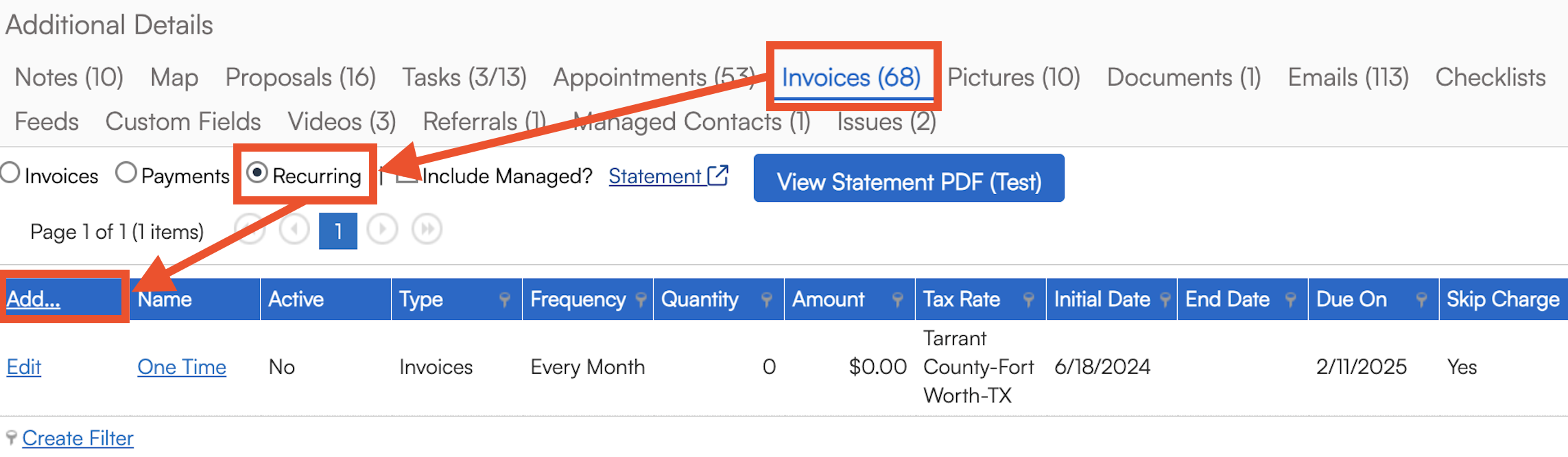
Task: Click the Add... link in table header
Action: pos(34,299)
